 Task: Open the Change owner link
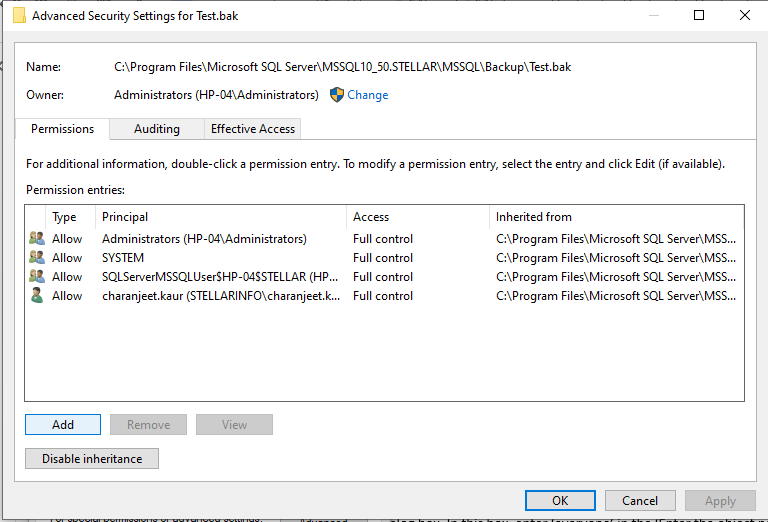[x=367, y=95]
